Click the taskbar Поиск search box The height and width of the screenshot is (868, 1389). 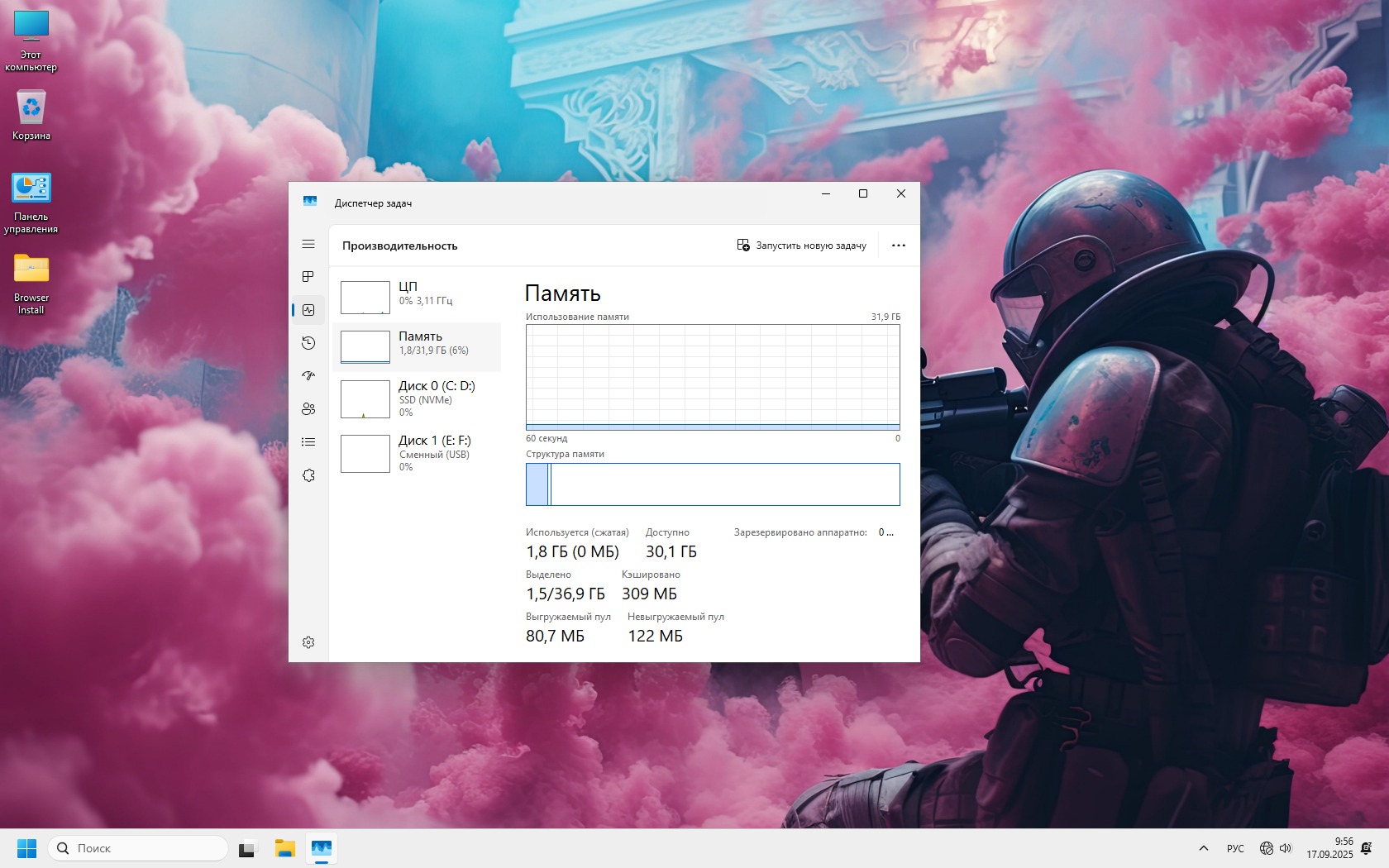[138, 848]
